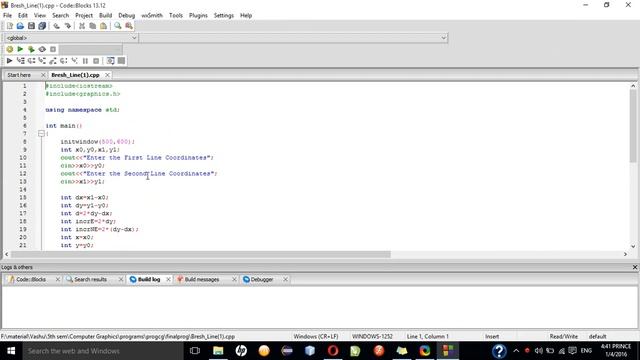Open the Various info debug icon

[x=121, y=61]
